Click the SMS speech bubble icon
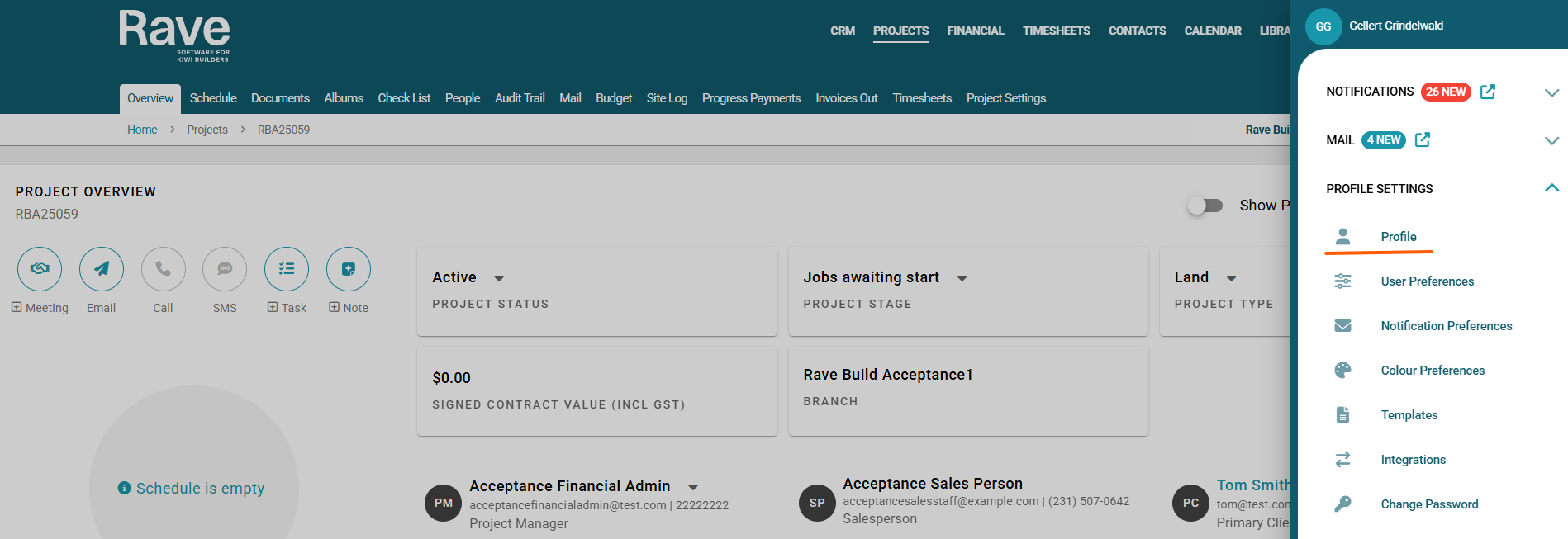The width and height of the screenshot is (1568, 539). [x=225, y=269]
